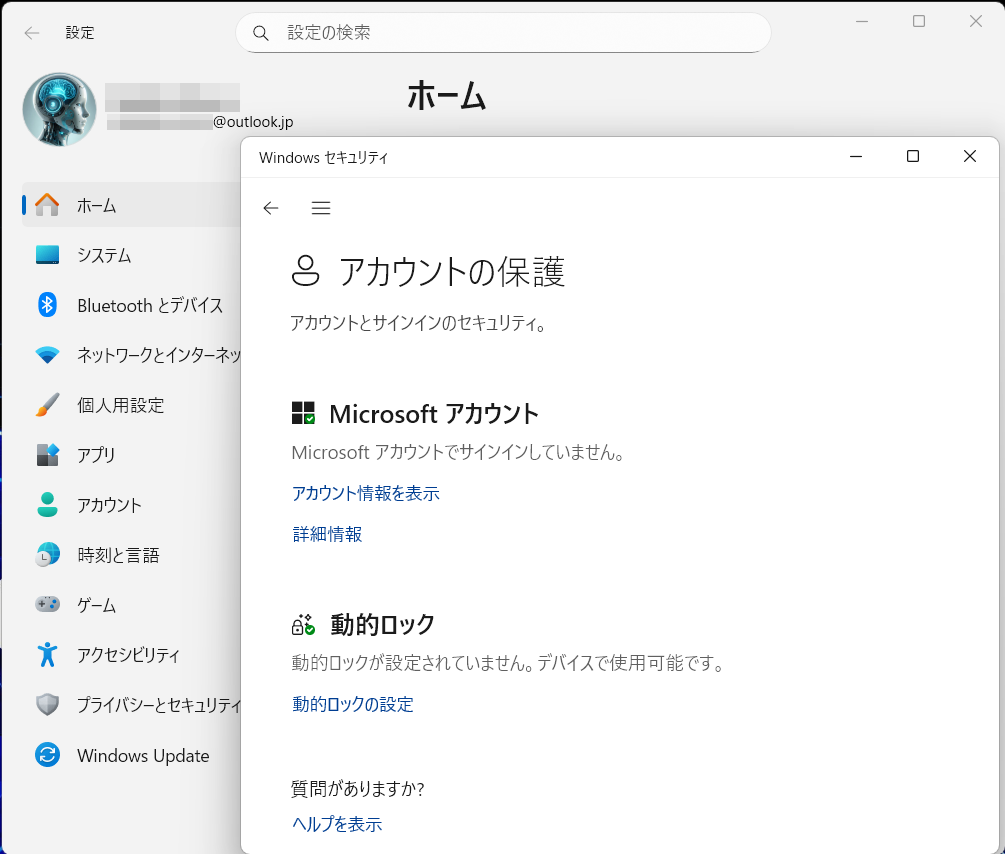Minimize the Settings window

click(862, 21)
